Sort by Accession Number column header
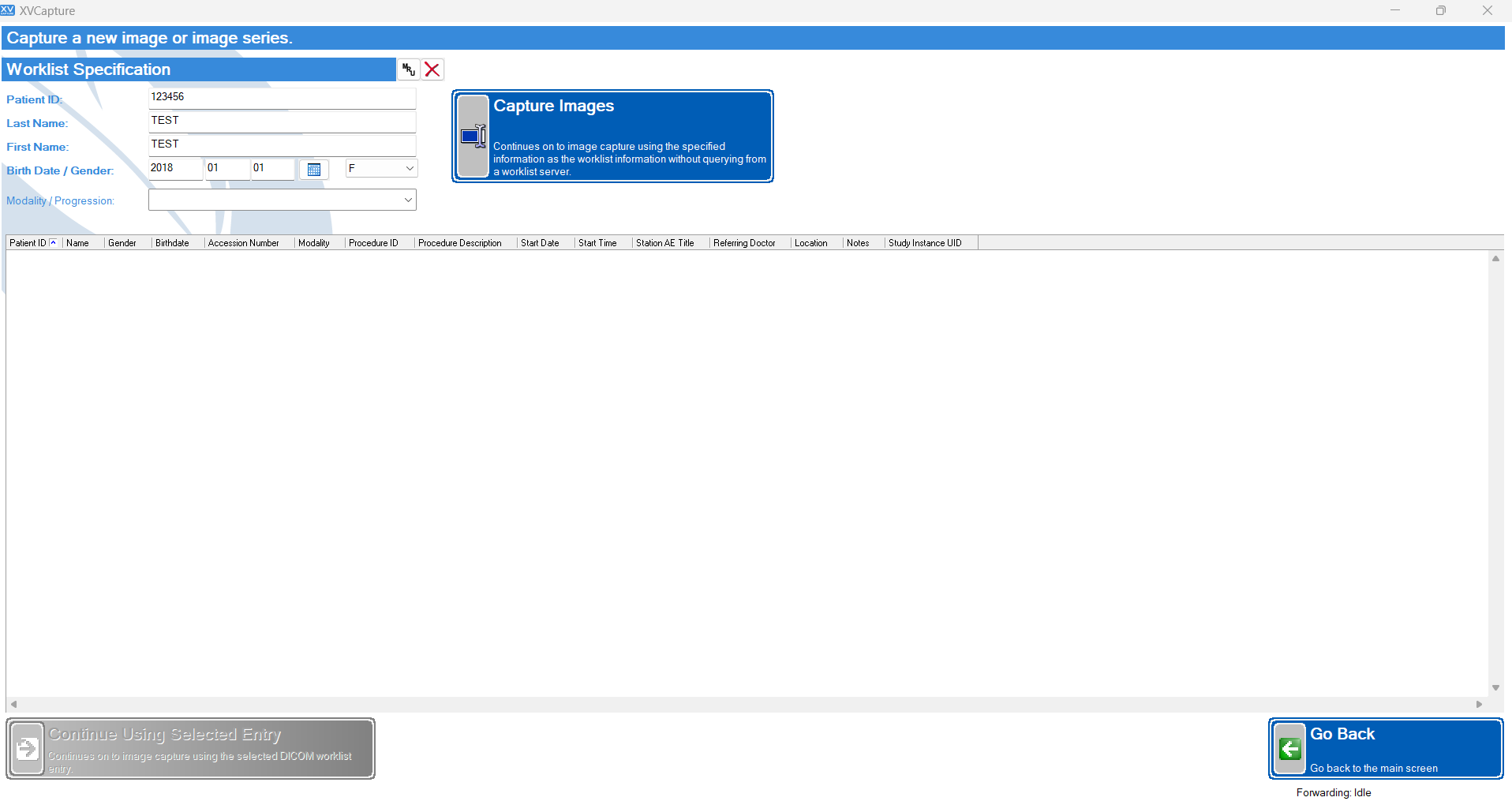Image resolution: width=1512 pixels, height=801 pixels. [x=249, y=243]
